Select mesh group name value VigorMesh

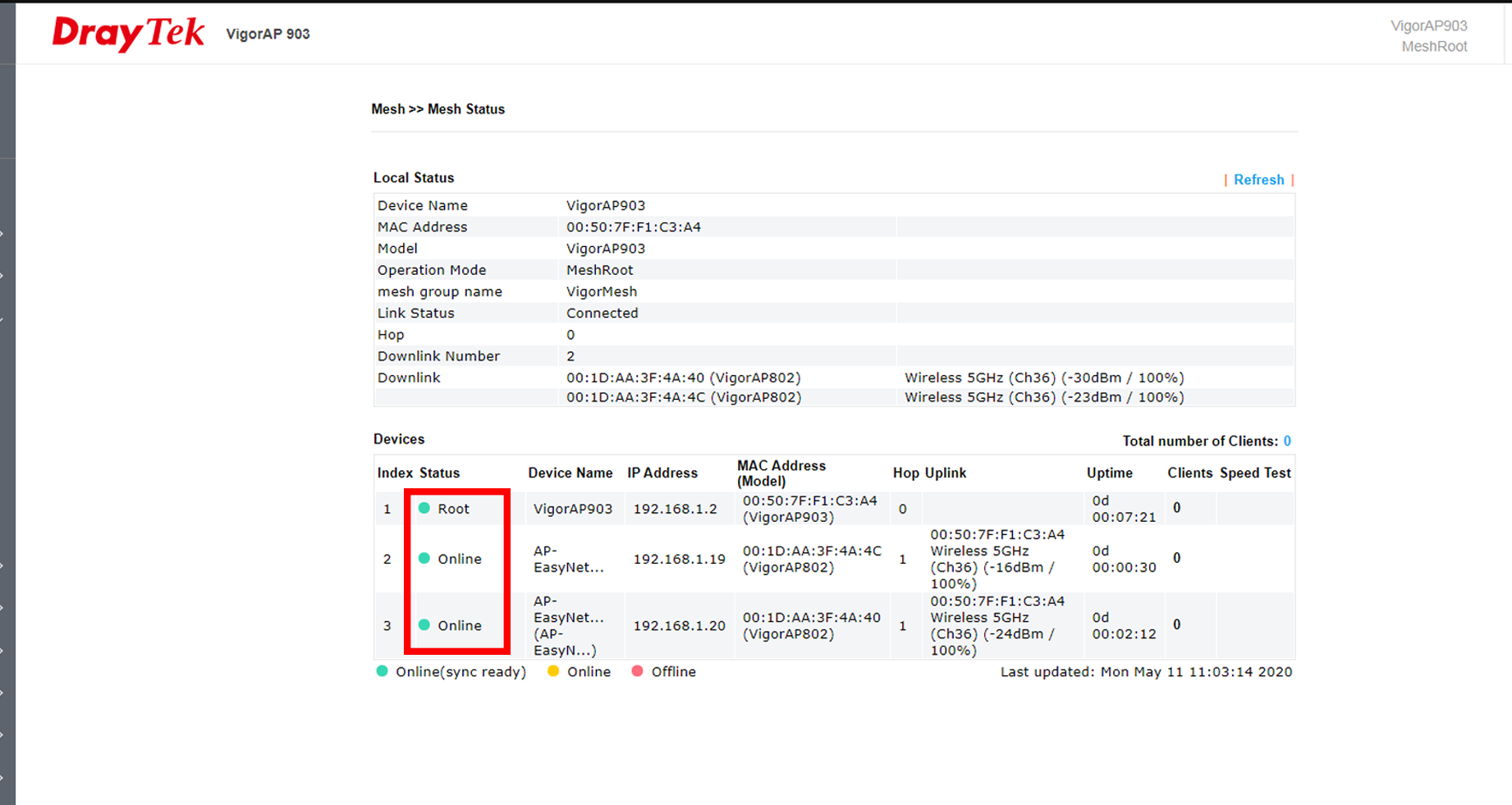(602, 292)
